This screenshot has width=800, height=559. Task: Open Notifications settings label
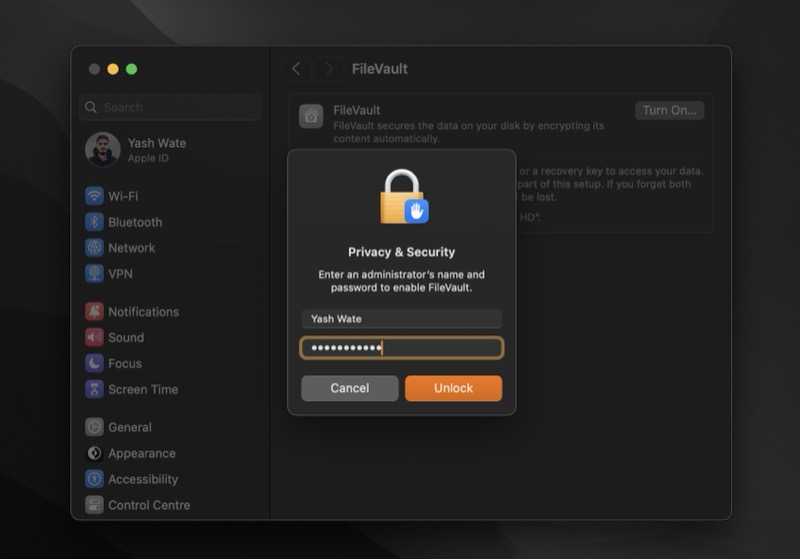(x=143, y=312)
